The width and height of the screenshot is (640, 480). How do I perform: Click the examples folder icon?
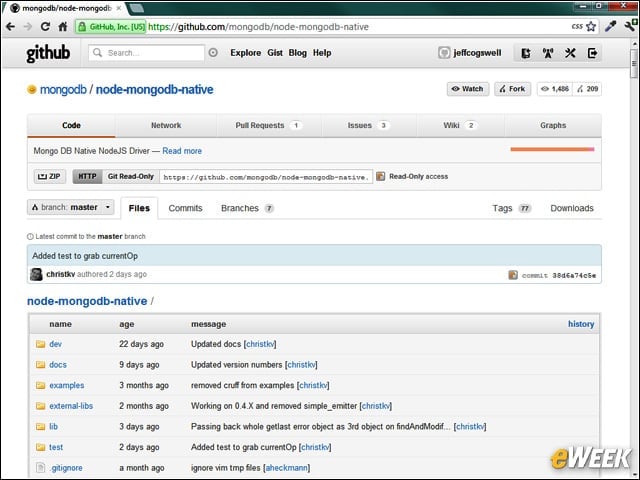click(40, 385)
